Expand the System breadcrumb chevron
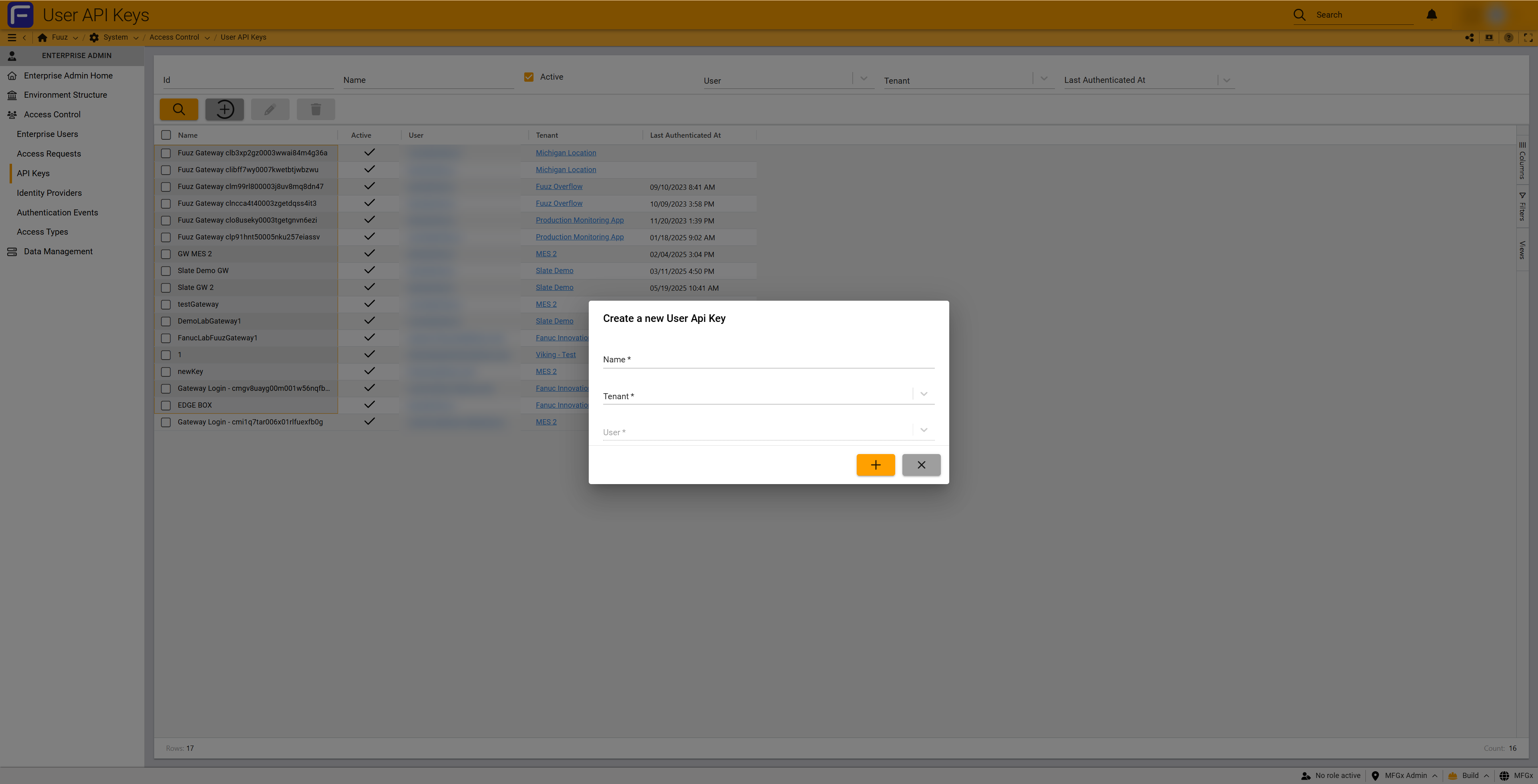1538x784 pixels. pyautogui.click(x=135, y=38)
